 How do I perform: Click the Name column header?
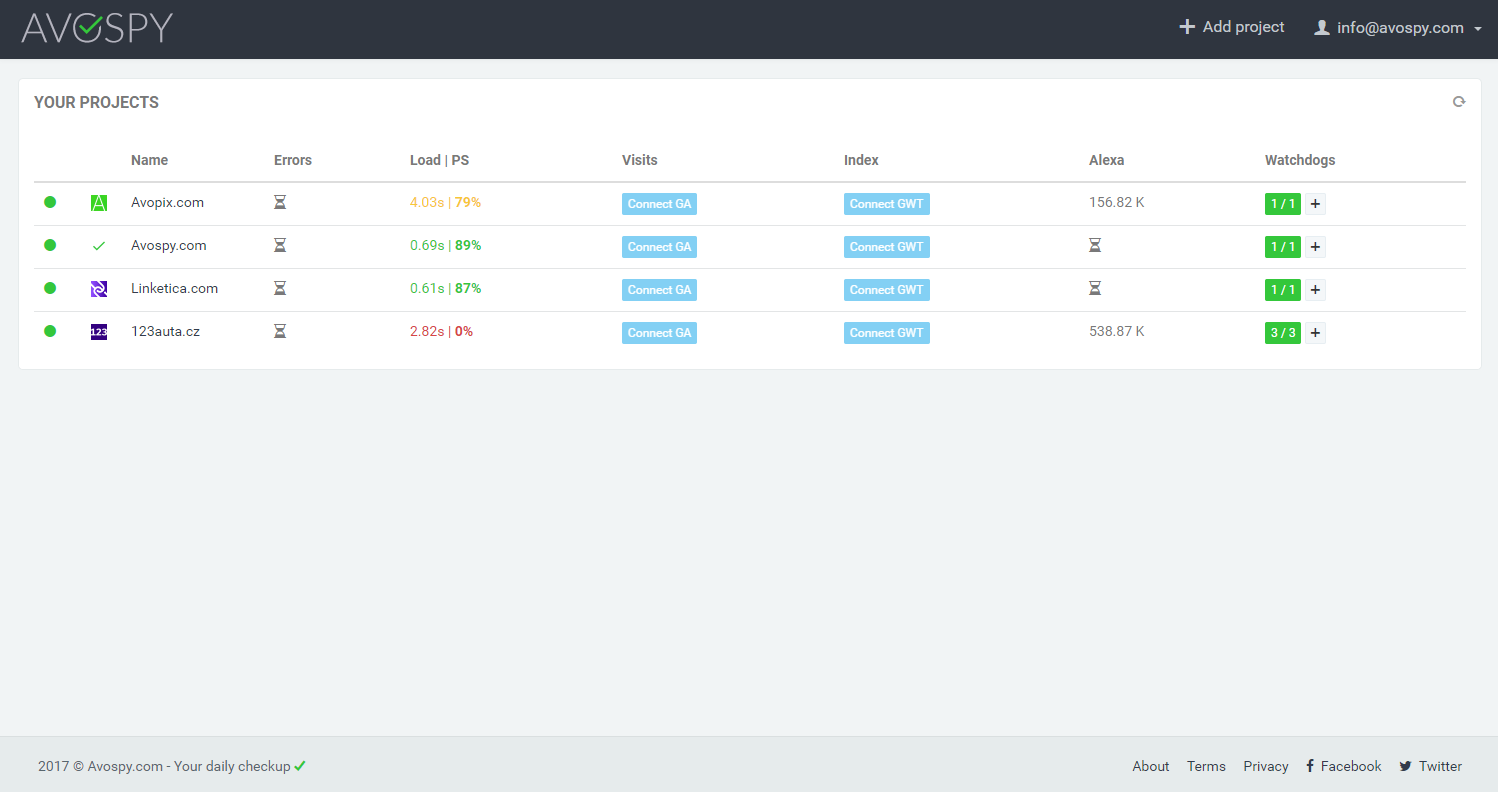[x=149, y=160]
